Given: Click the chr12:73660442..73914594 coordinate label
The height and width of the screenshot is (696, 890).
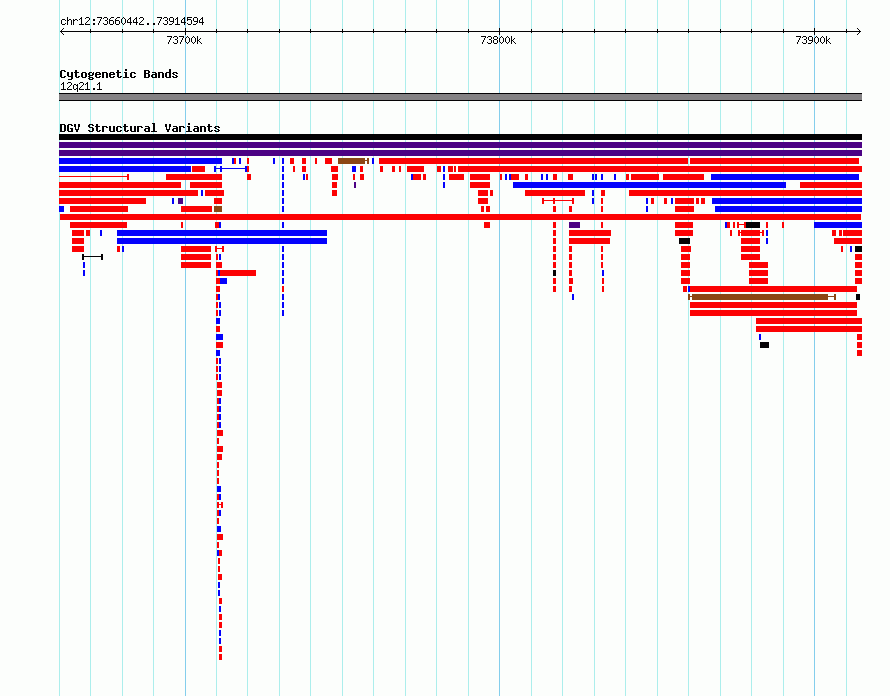Looking at the screenshot, I should click(x=132, y=22).
